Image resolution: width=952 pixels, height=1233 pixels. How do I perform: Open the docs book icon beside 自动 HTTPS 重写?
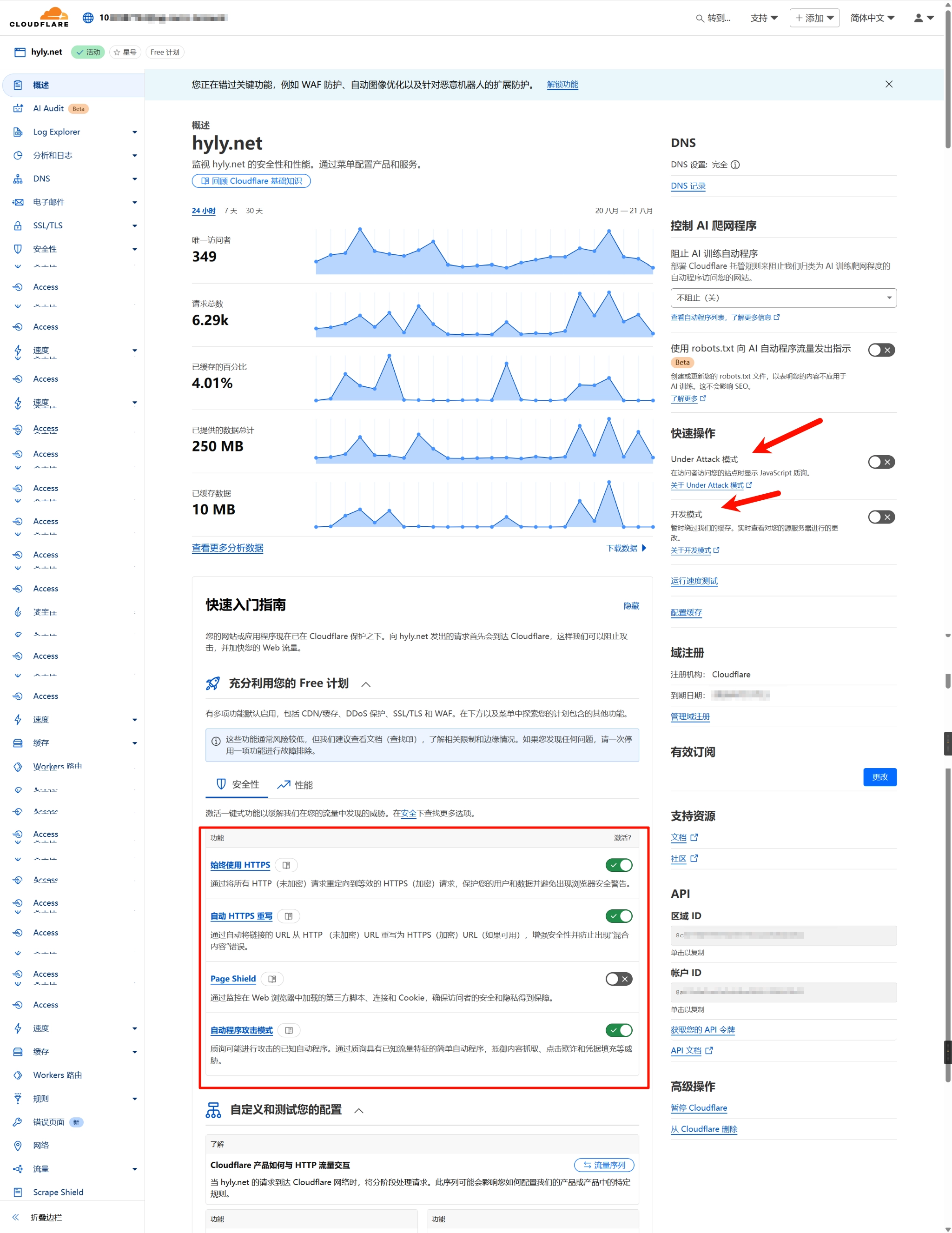click(x=289, y=916)
